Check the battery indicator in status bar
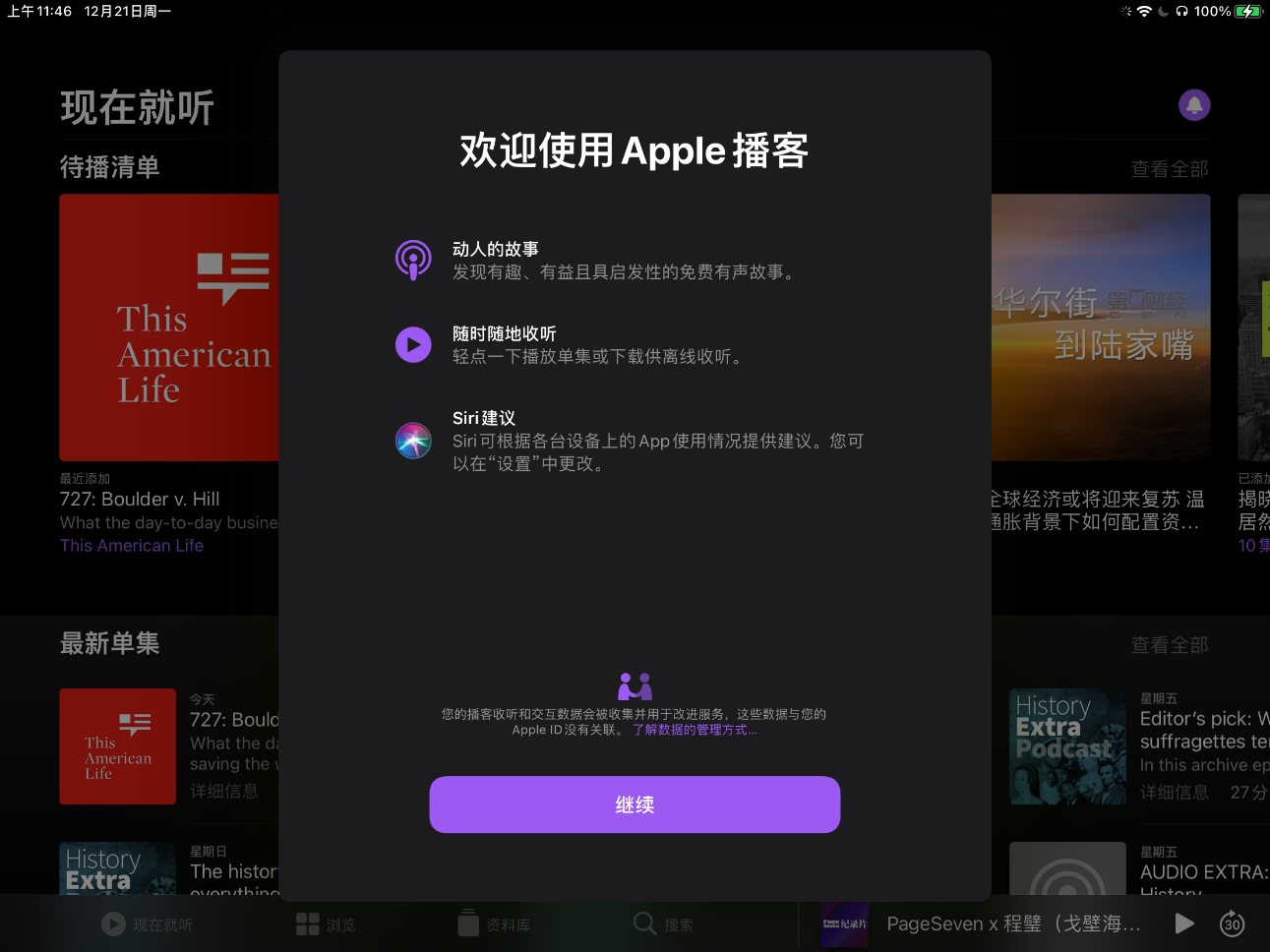Viewport: 1270px width, 952px height. (1249, 11)
